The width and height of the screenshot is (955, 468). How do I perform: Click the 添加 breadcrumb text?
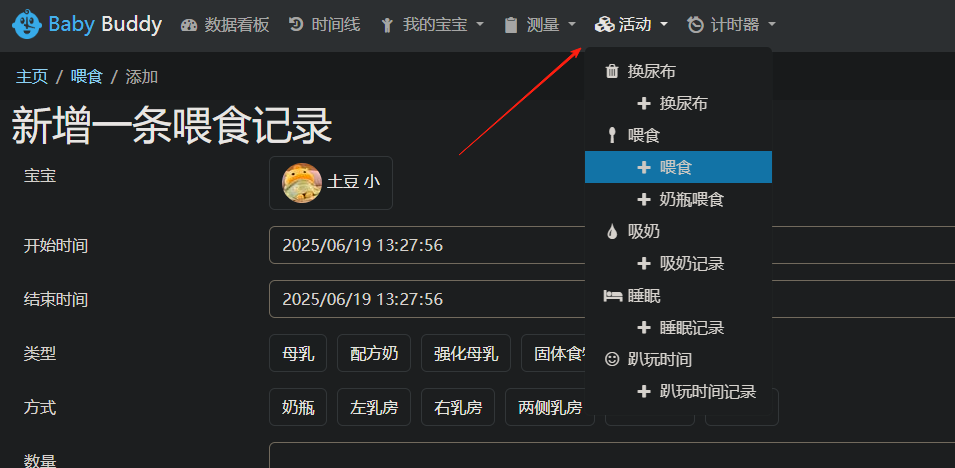[142, 77]
